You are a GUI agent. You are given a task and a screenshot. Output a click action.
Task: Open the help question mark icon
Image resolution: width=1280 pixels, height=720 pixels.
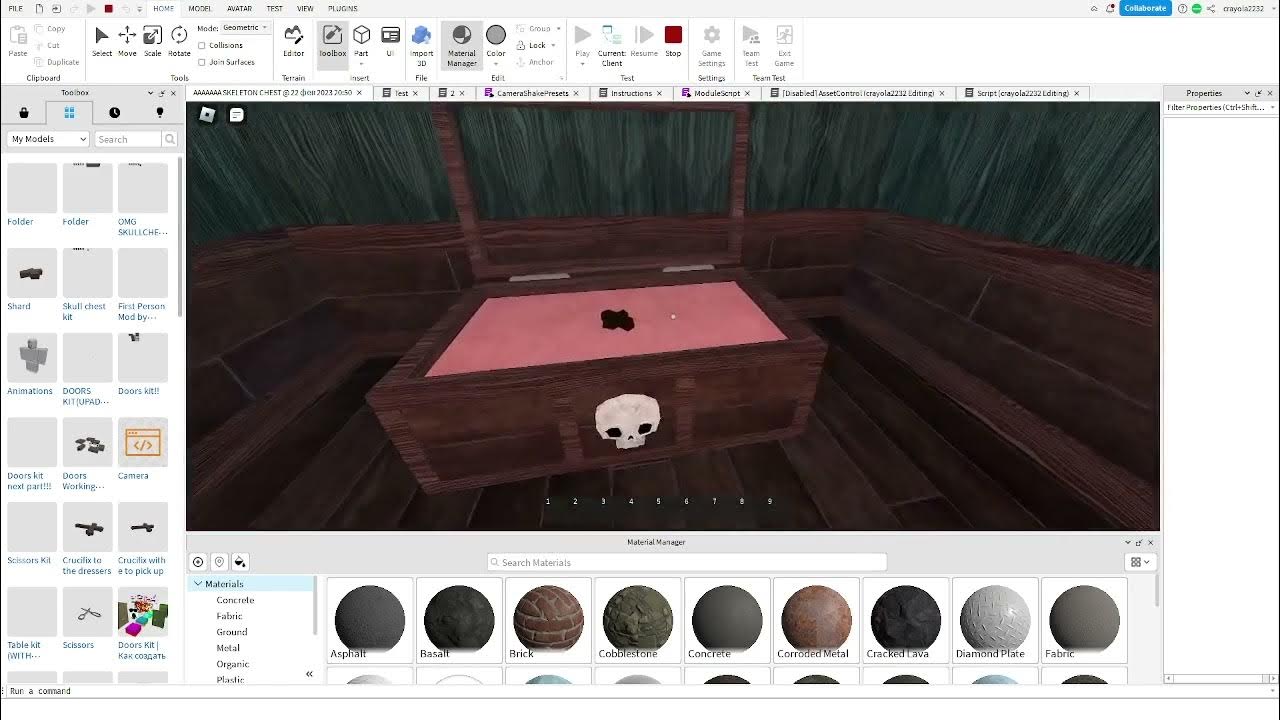click(x=1183, y=8)
